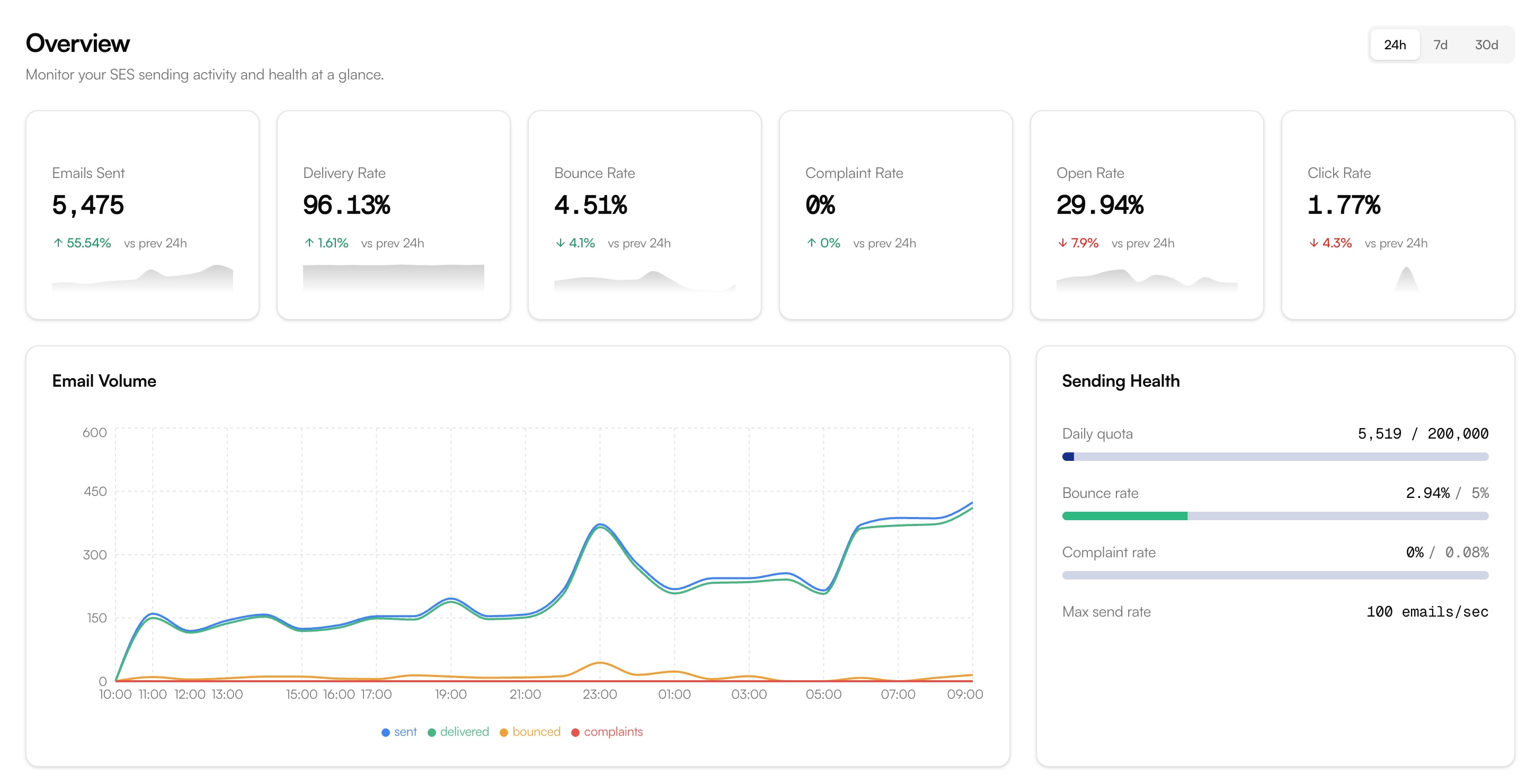The image size is (1526, 784).
Task: Click the Emails Sent sparkline chart
Action: pos(142,278)
